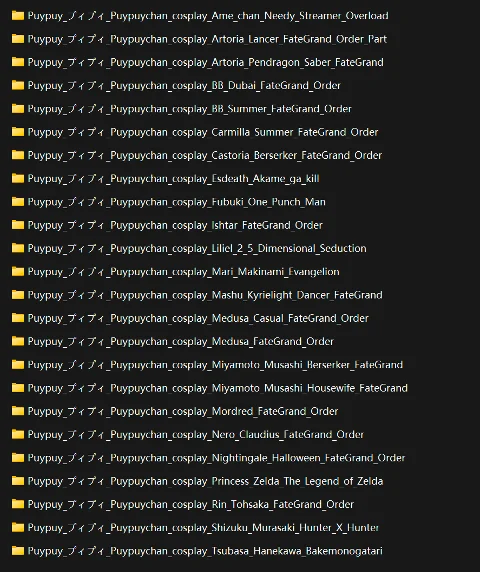Click folder icon next to BB_Dubai folder
This screenshot has height=572, width=480.
(x=18, y=85)
